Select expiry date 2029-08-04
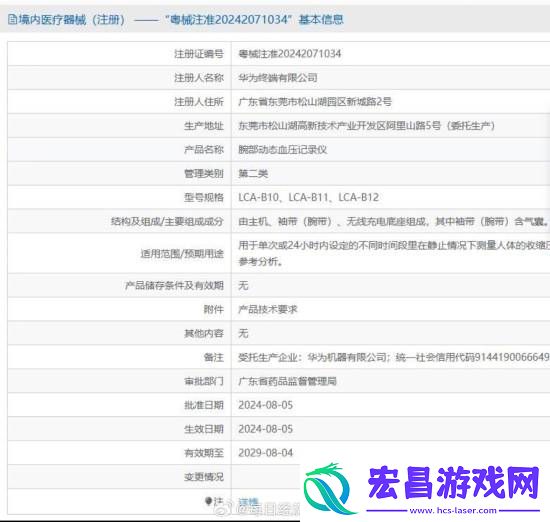 266,453
